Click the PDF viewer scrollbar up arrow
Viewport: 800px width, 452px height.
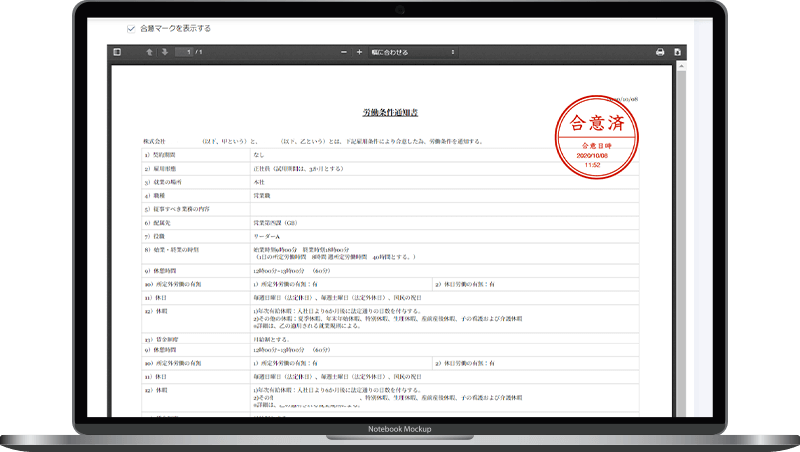pyautogui.click(x=680, y=66)
